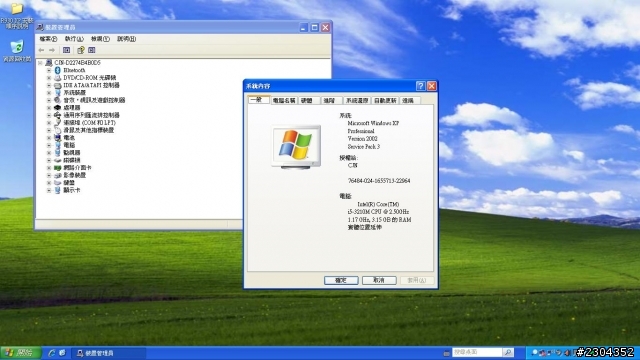Expand the Bluetooth node plus box

49,70
